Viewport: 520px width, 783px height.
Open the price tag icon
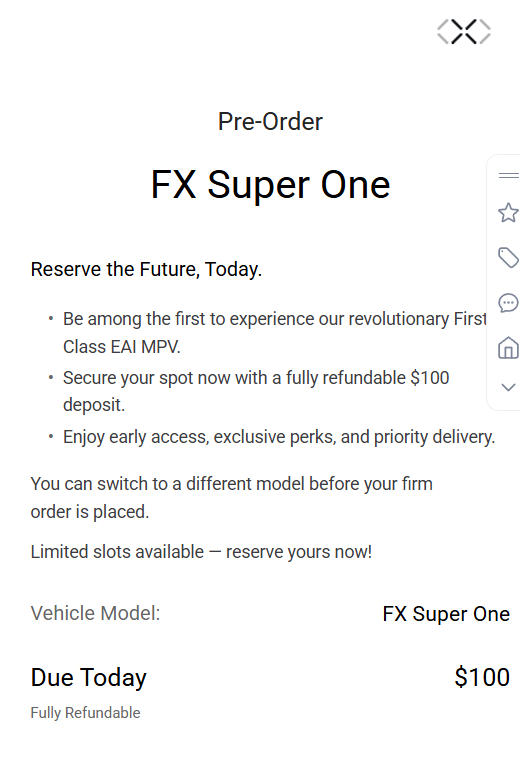(509, 257)
